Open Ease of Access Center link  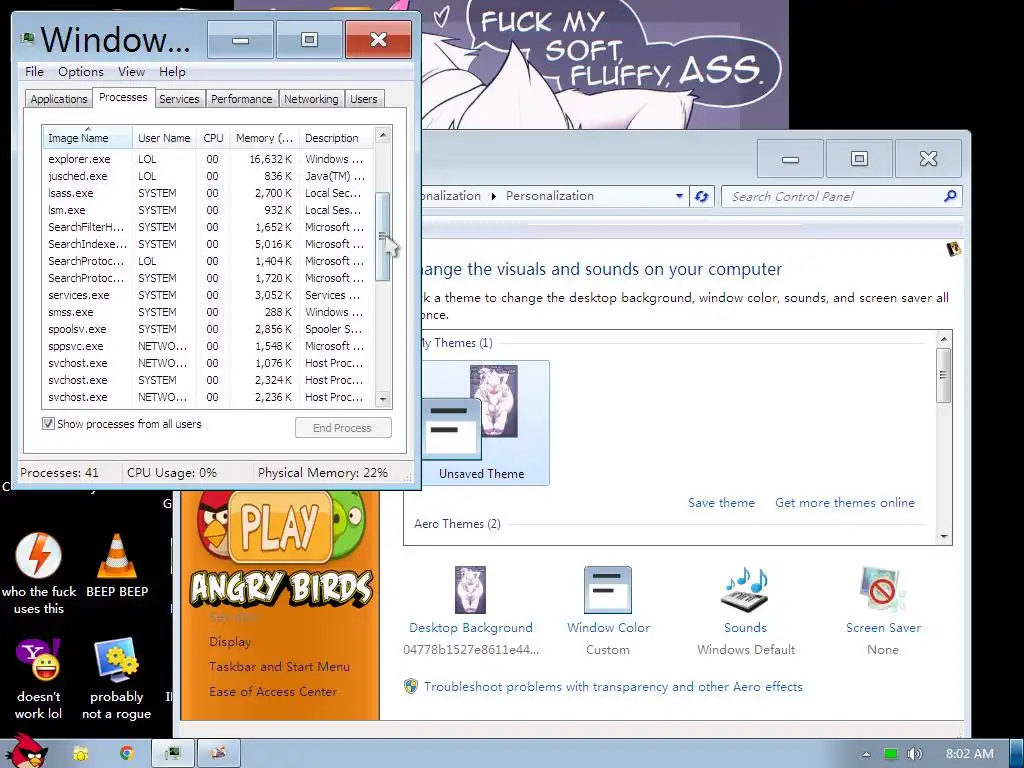pyautogui.click(x=273, y=691)
